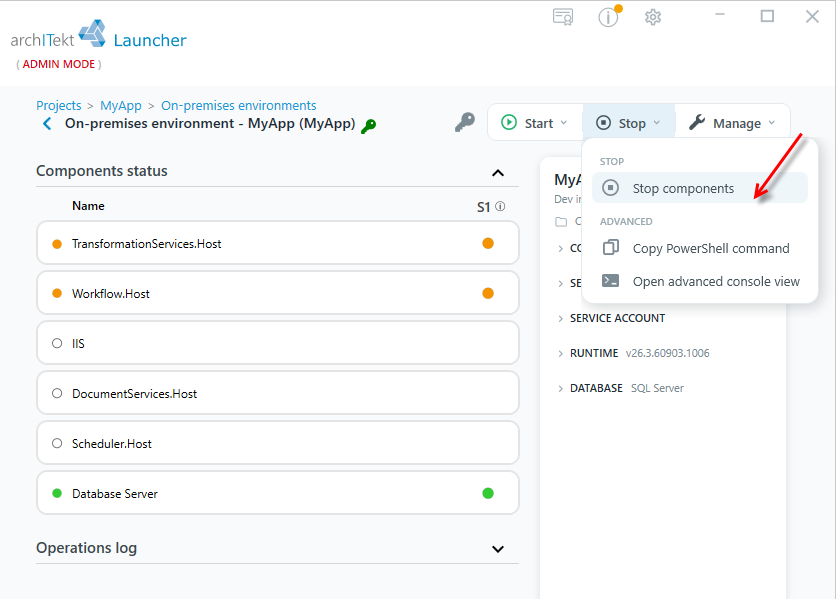Select the Scheduler.Host component row
836x599 pixels.
pyautogui.click(x=278, y=443)
